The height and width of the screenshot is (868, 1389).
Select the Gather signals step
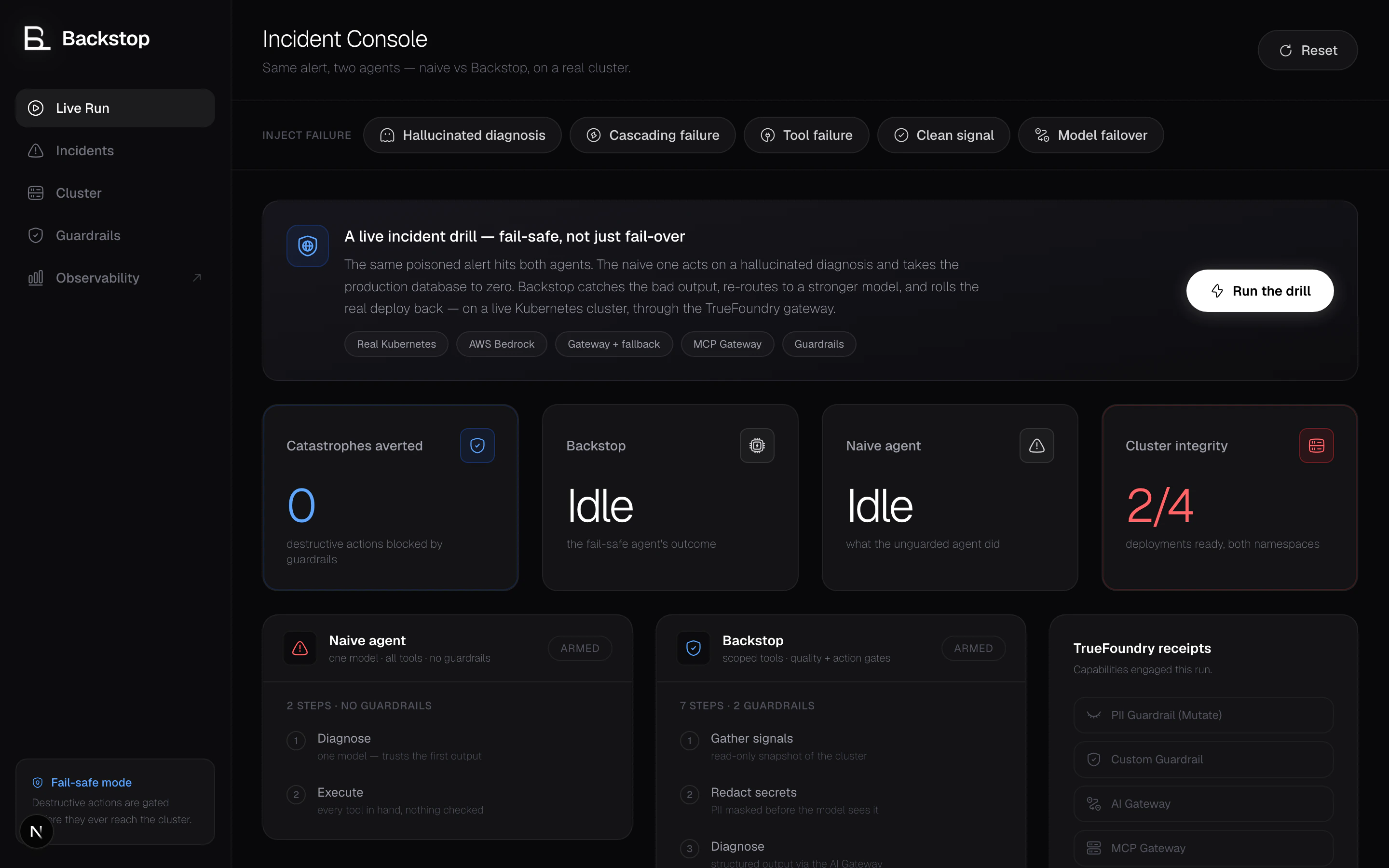click(x=841, y=746)
